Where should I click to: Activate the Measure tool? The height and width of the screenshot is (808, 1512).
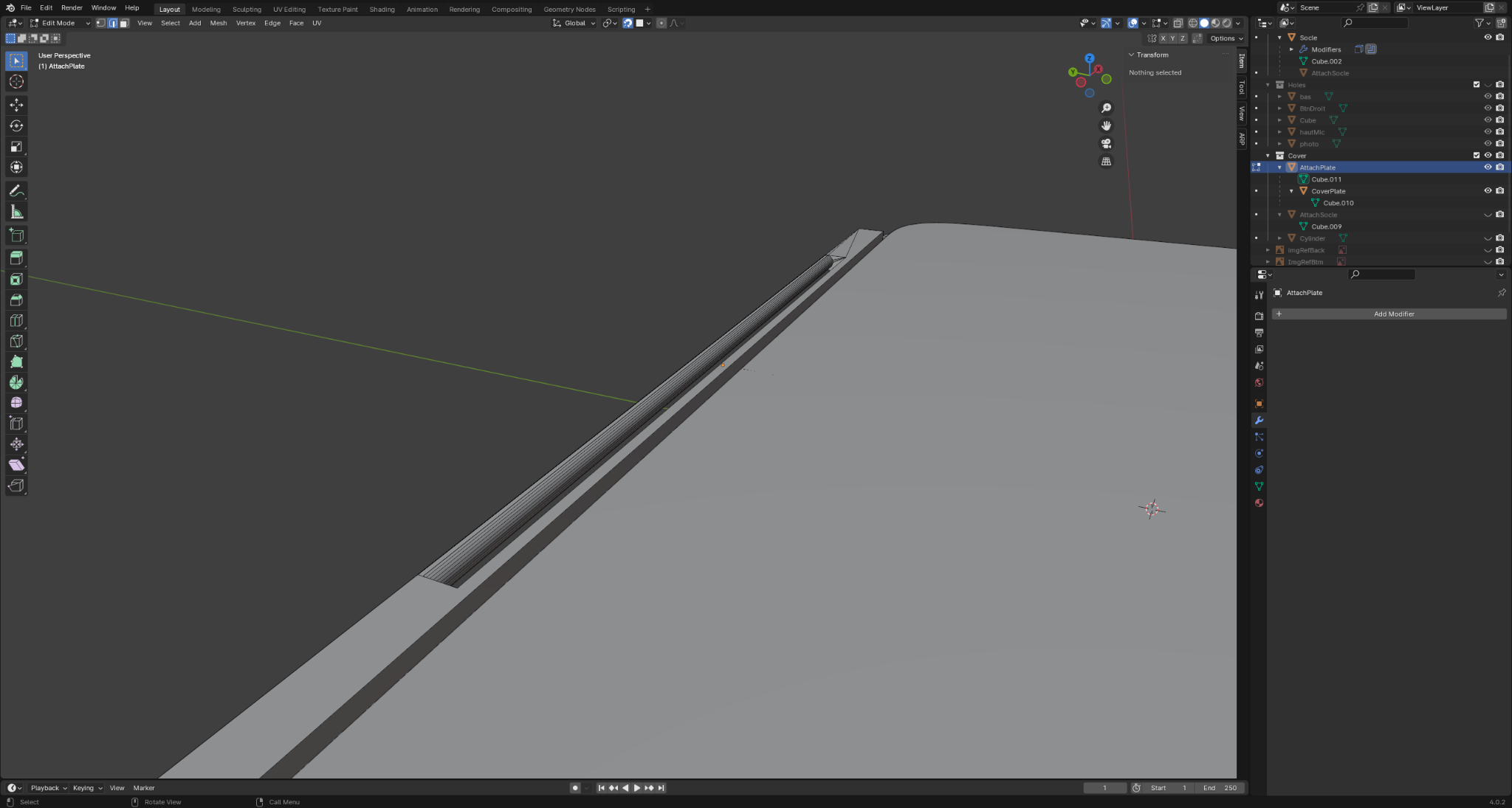click(16, 213)
